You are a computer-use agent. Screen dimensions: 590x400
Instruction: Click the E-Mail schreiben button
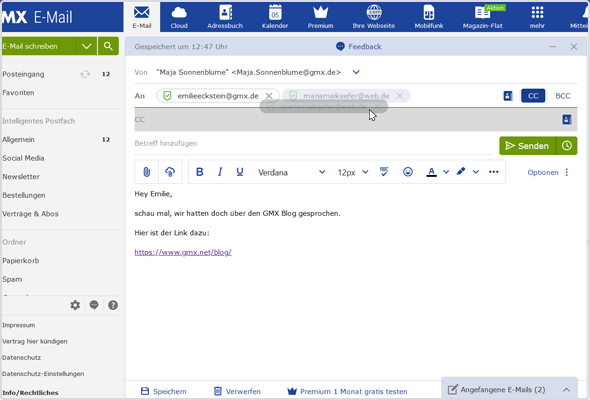[x=38, y=46]
